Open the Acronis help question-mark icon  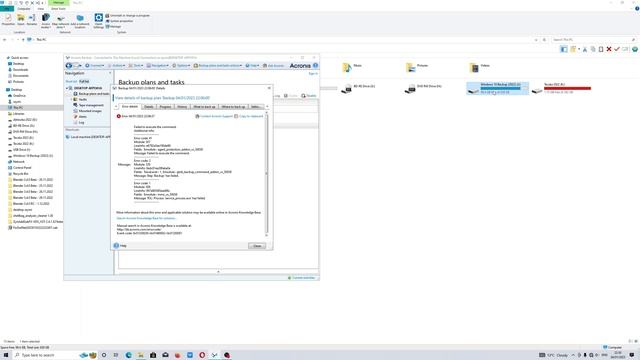(315, 65)
